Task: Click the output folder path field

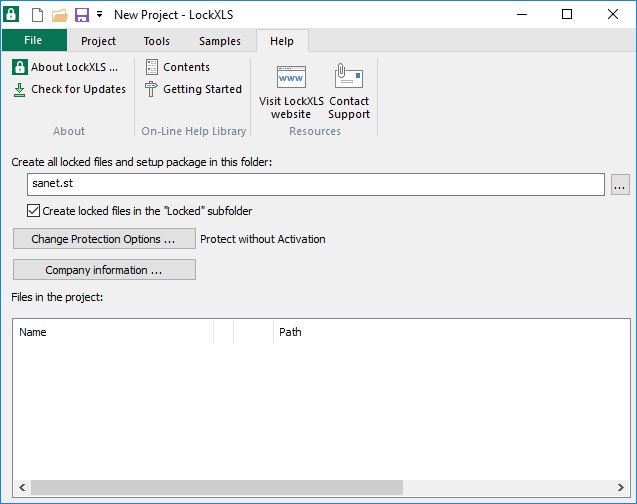Action: (316, 184)
